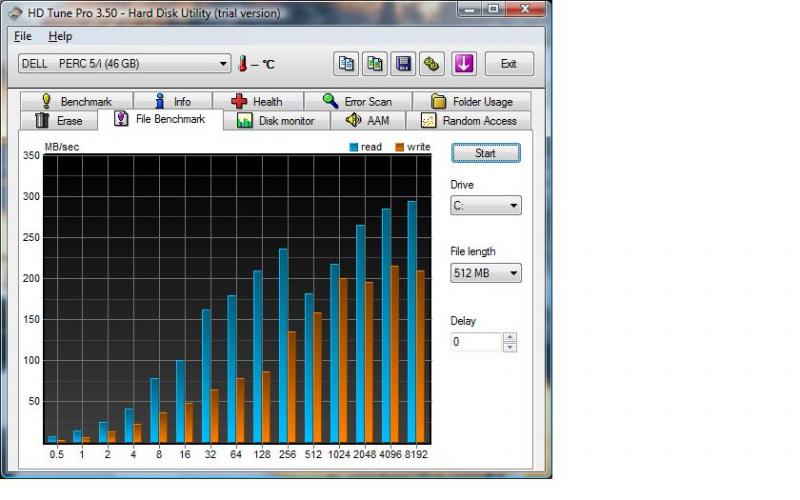Screen dimensions: 800x500
Task: Click the MB/sec axis label
Action: (x=62, y=147)
